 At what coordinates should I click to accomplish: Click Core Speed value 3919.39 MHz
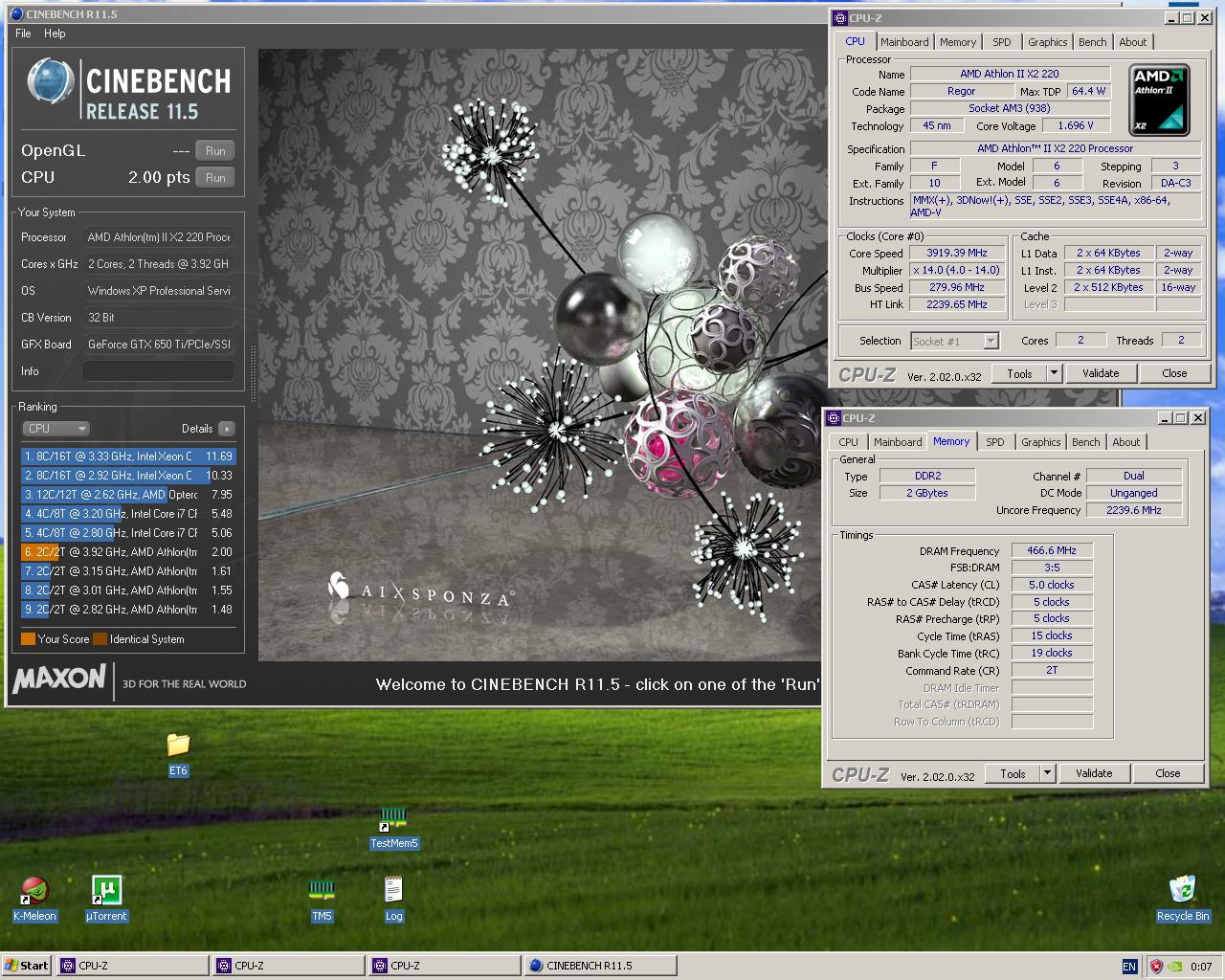pos(956,254)
